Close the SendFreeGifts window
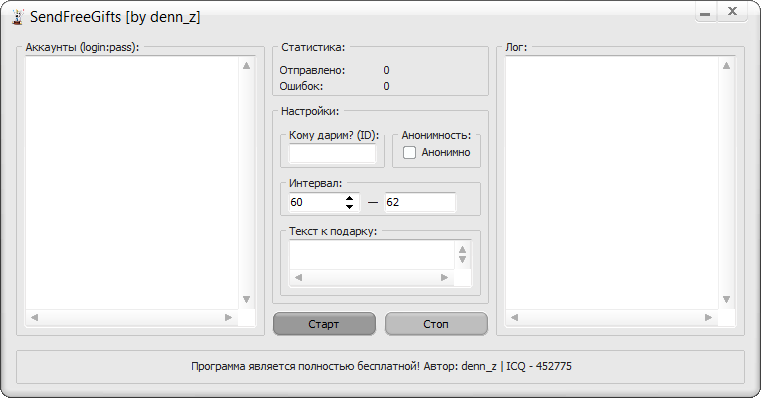This screenshot has height=398, width=761. click(732, 12)
